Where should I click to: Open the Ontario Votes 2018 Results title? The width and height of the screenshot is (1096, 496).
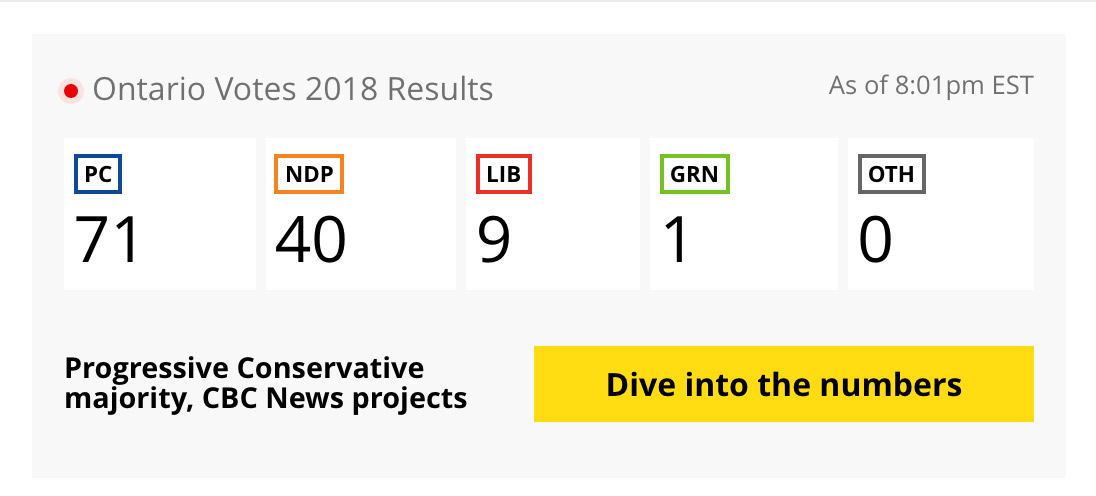click(x=293, y=89)
